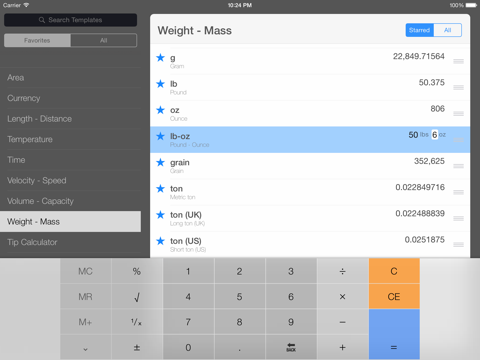Tap the blue equals key
This screenshot has height=360, width=480.
(394, 335)
